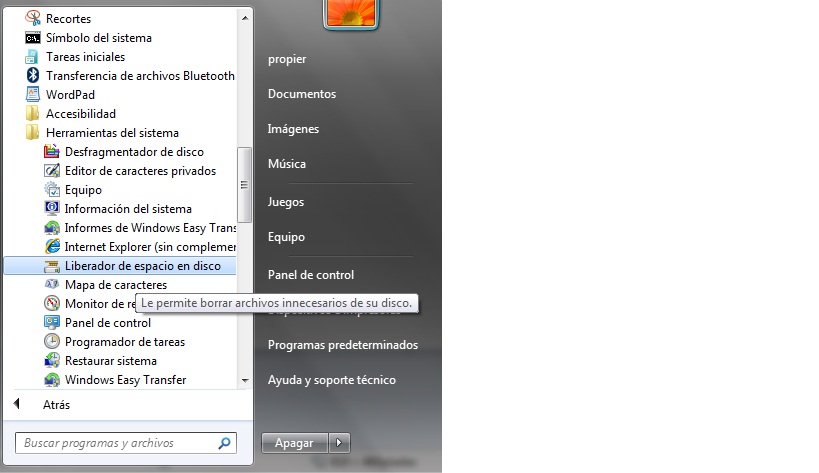The width and height of the screenshot is (819, 473).
Task: Click the Monitor de recursos icon
Action: tap(52, 303)
